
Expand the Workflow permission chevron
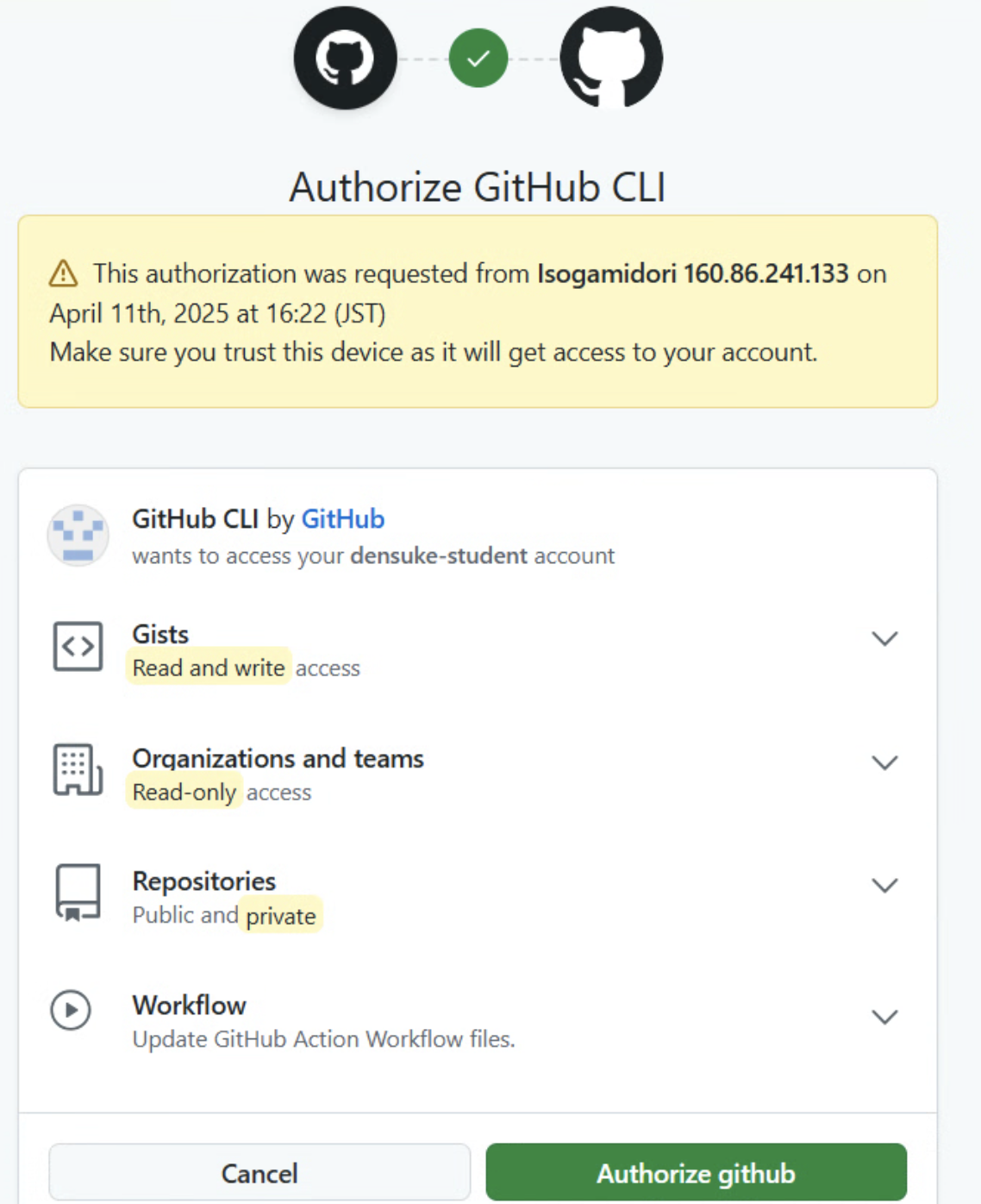[884, 1017]
